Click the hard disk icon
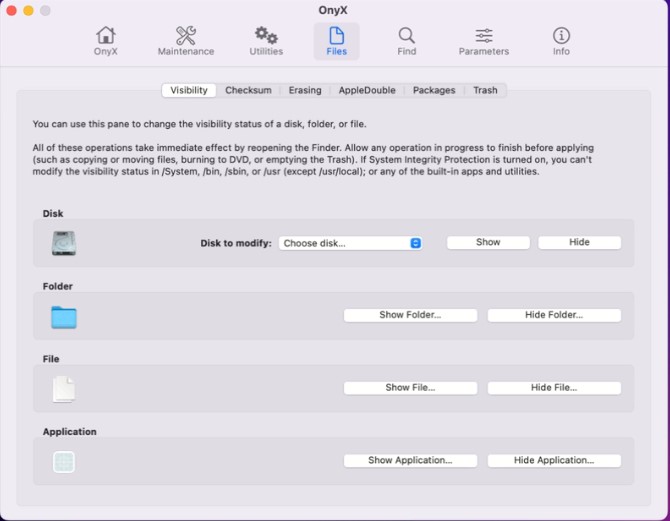The width and height of the screenshot is (670, 521). point(64,243)
